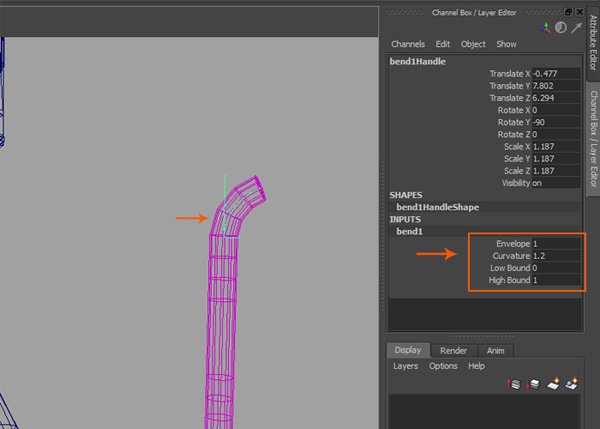Create a new empty layer icon
Viewport: 600px width, 429px height.
click(x=553, y=384)
